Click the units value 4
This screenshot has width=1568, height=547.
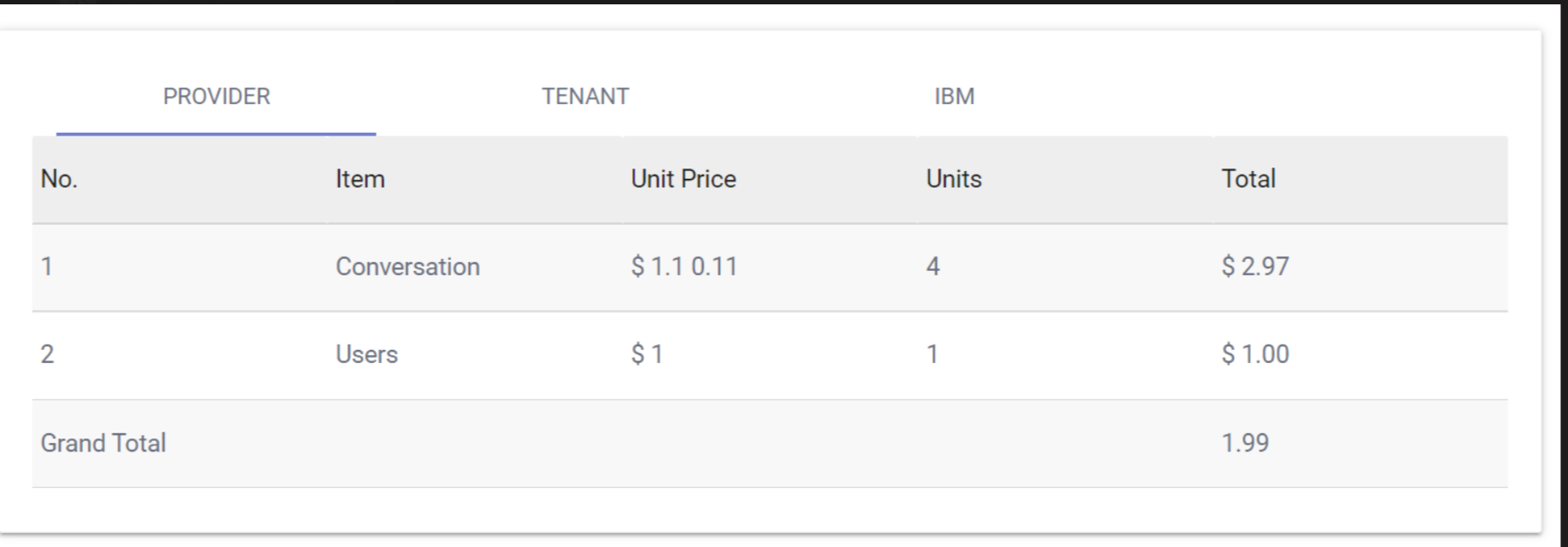coord(932,267)
